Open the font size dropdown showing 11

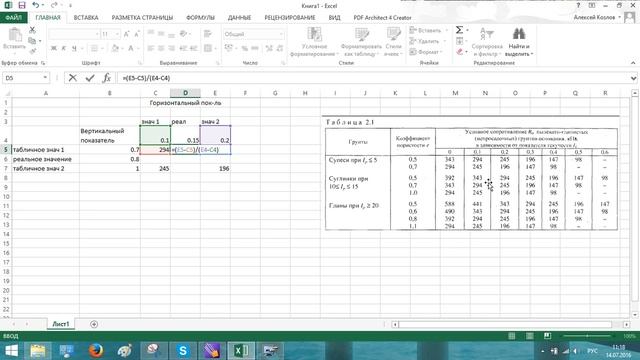point(117,34)
